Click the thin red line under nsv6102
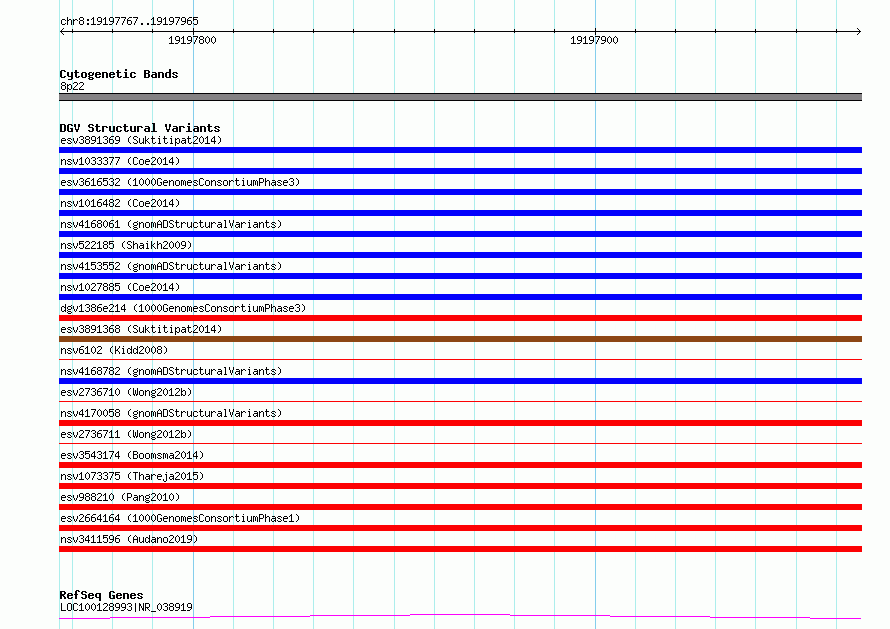 (x=460, y=359)
